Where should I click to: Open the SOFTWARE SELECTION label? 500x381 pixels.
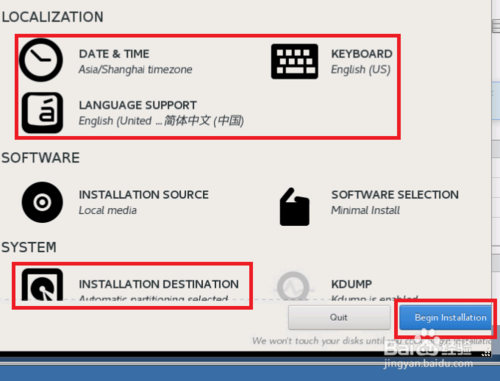point(395,195)
